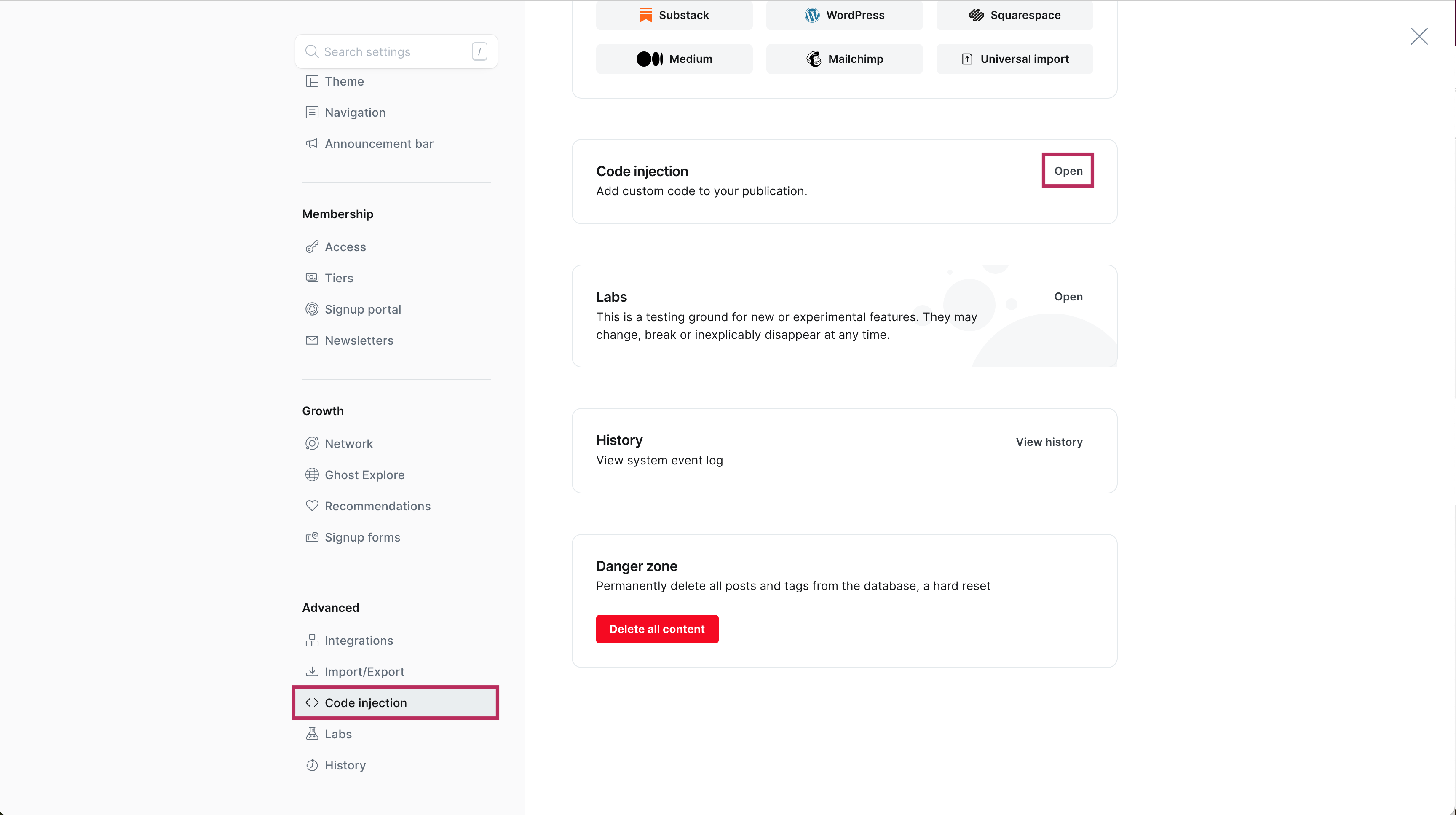Select the Universal import option
Screen dimensions: 1456x815
(x=1014, y=59)
